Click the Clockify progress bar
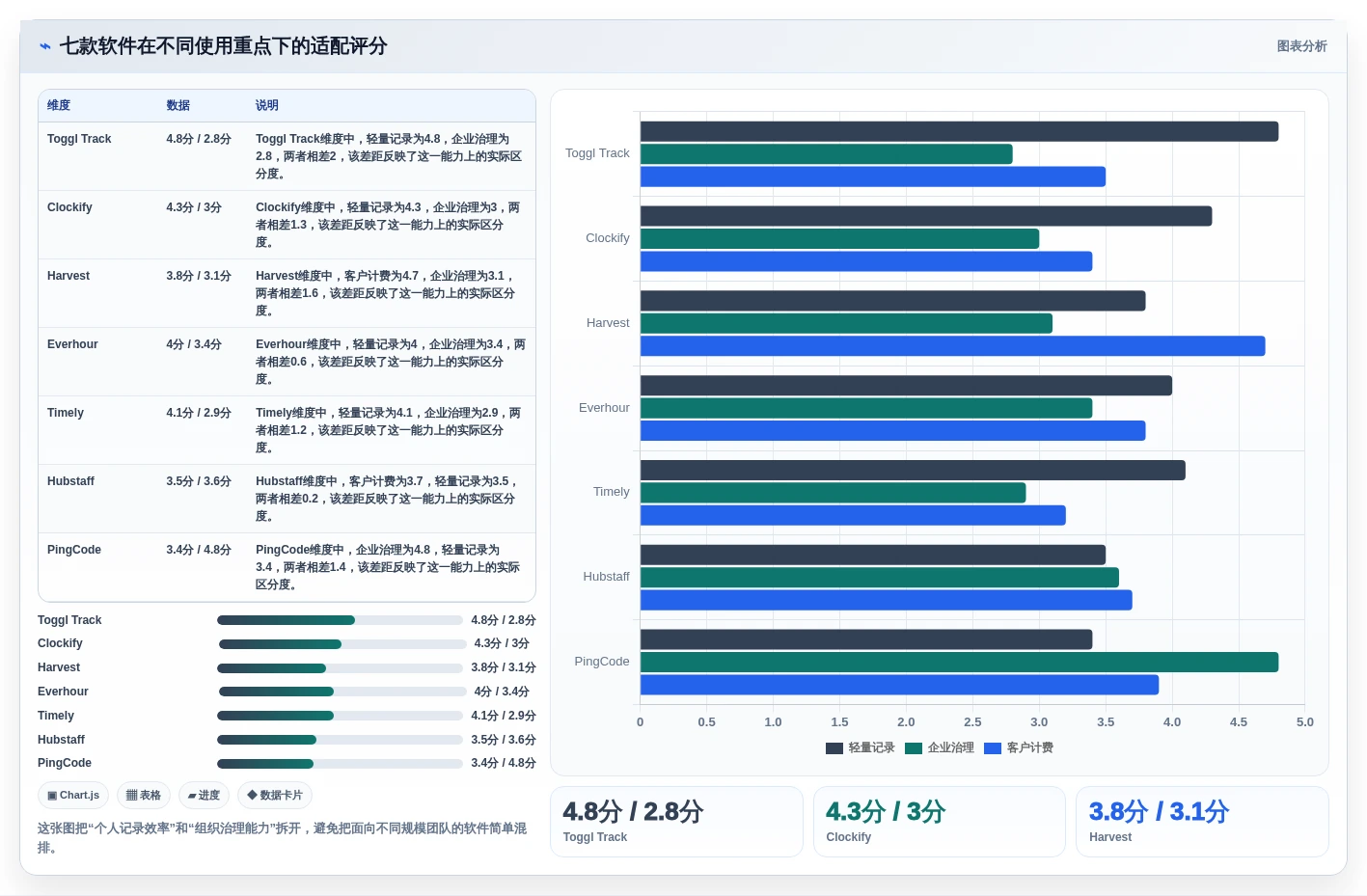The width and height of the screenshot is (1367, 896). [342, 644]
